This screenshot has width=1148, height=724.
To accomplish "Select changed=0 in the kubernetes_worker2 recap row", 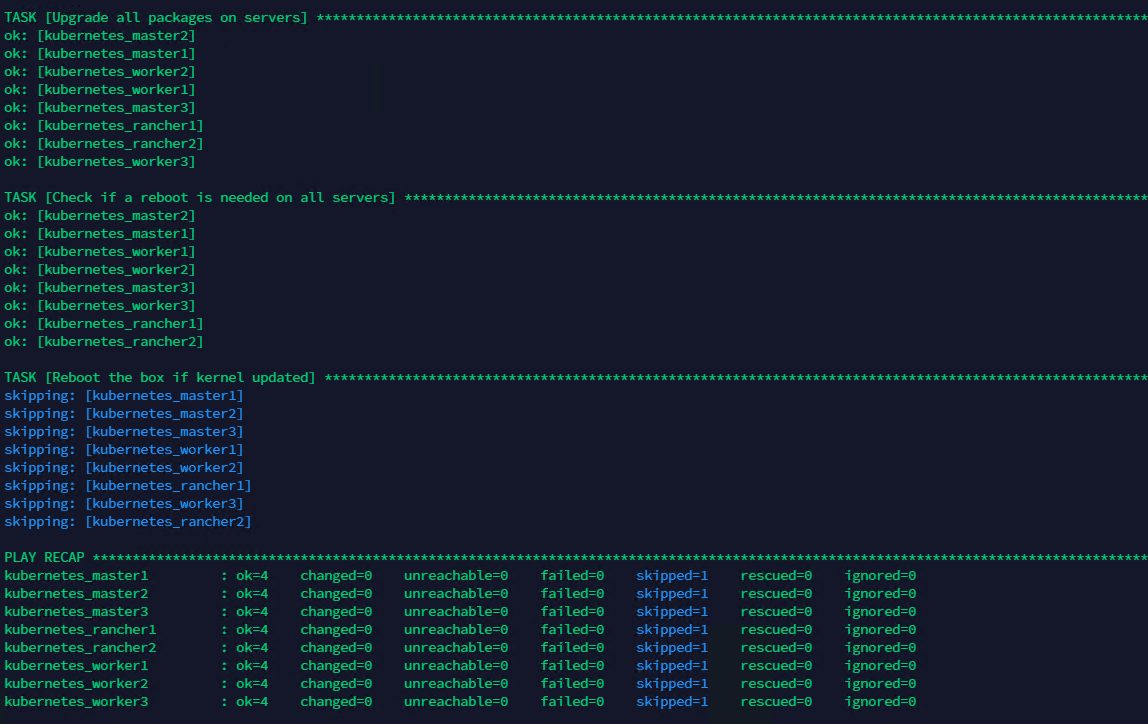I will (x=336, y=684).
